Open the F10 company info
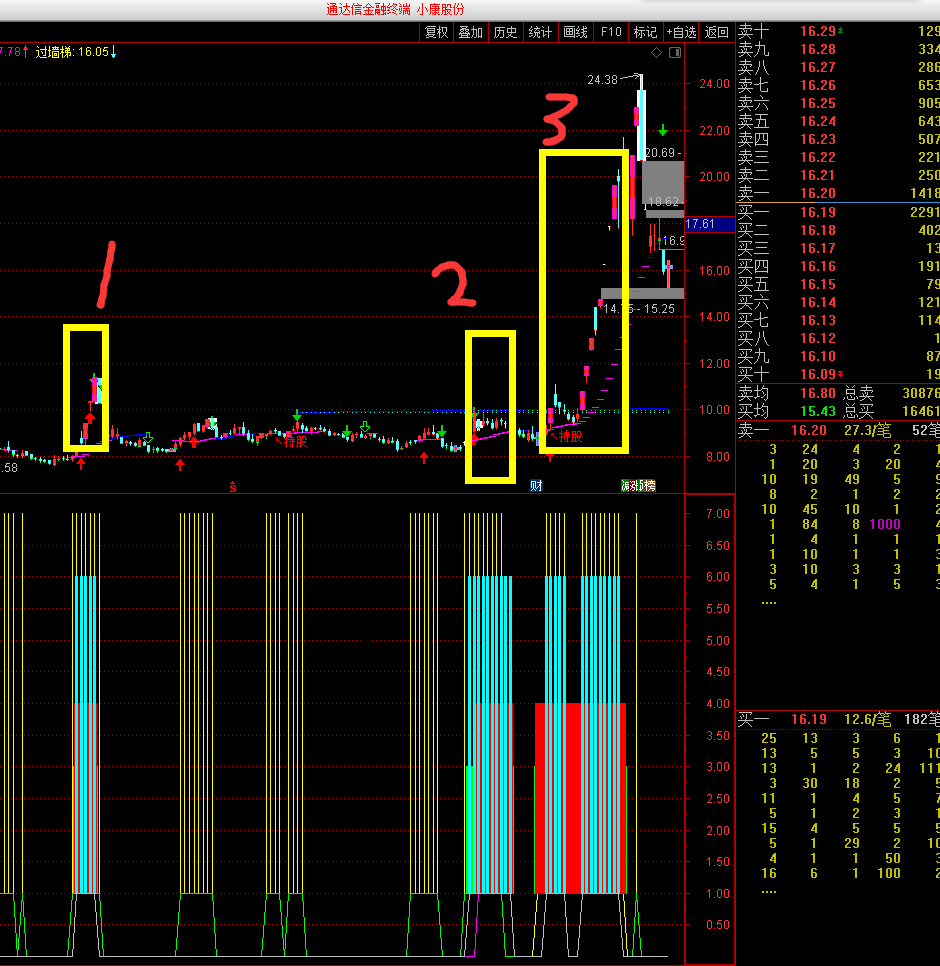Screen dimensions: 940x966 pos(611,32)
